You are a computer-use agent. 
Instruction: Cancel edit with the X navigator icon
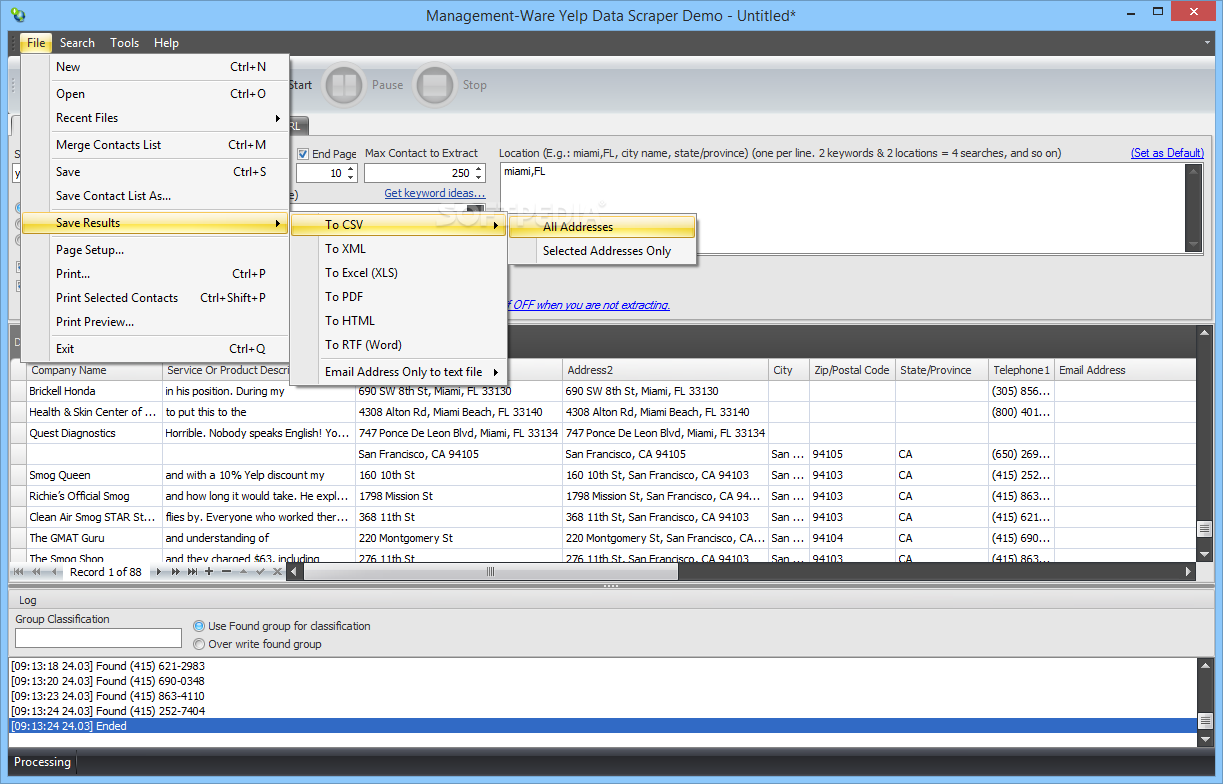(275, 572)
